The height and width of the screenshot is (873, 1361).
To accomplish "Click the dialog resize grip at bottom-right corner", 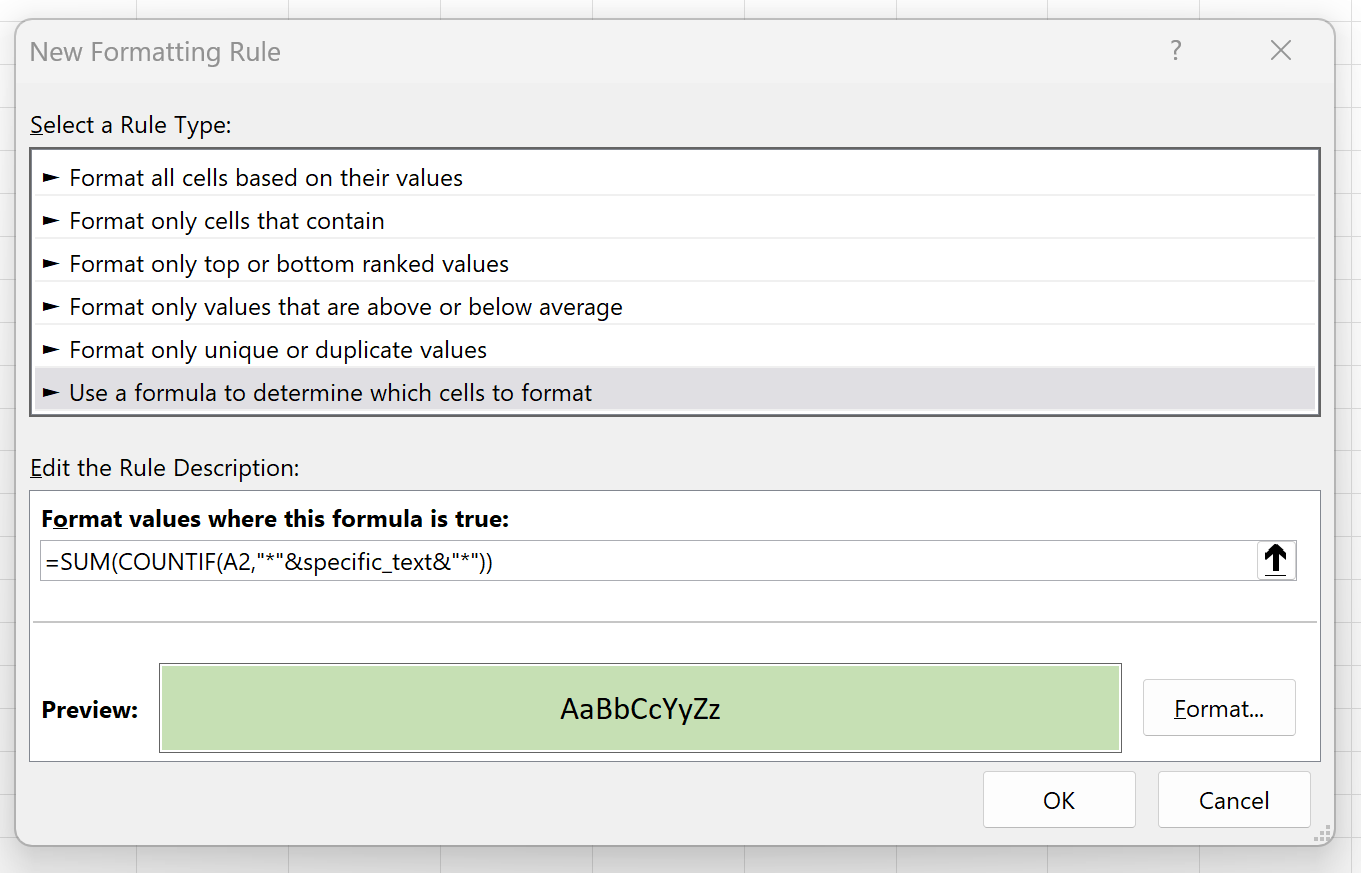I will click(x=1322, y=833).
